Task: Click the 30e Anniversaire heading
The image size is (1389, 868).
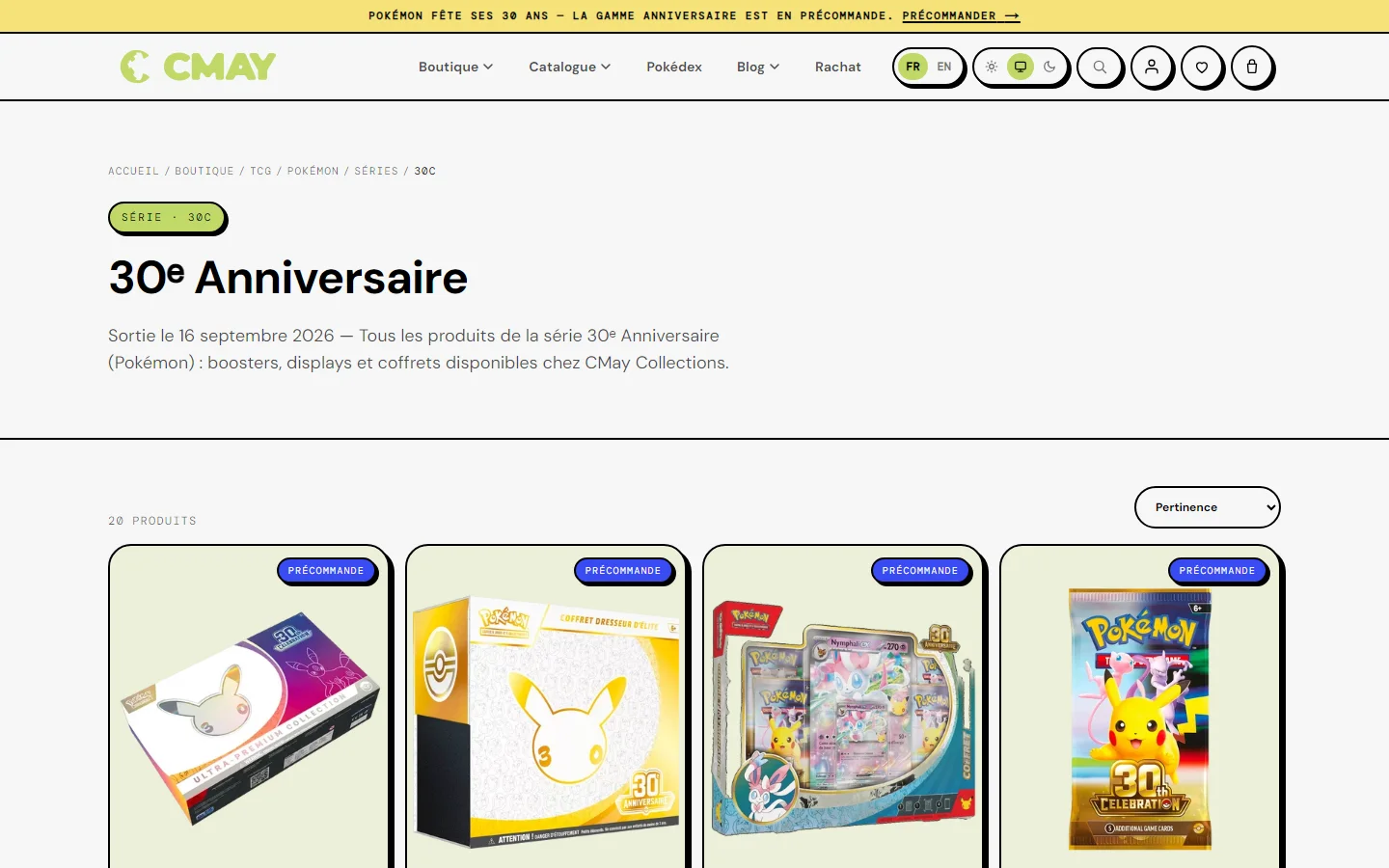Action: click(x=287, y=278)
